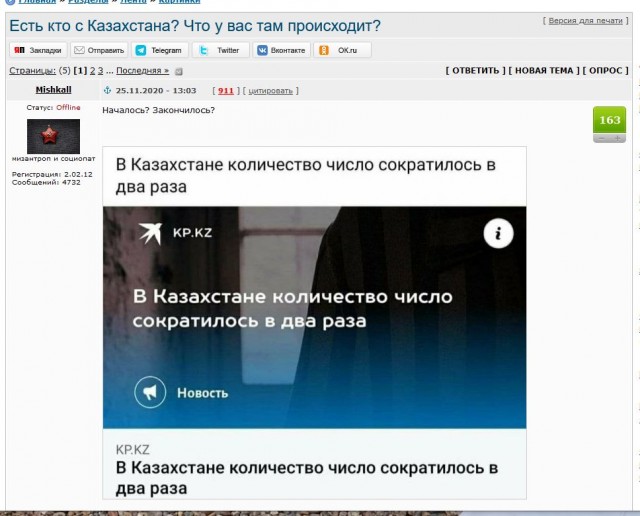Click the Отправить email share button
This screenshot has width=640, height=516.
(99, 50)
